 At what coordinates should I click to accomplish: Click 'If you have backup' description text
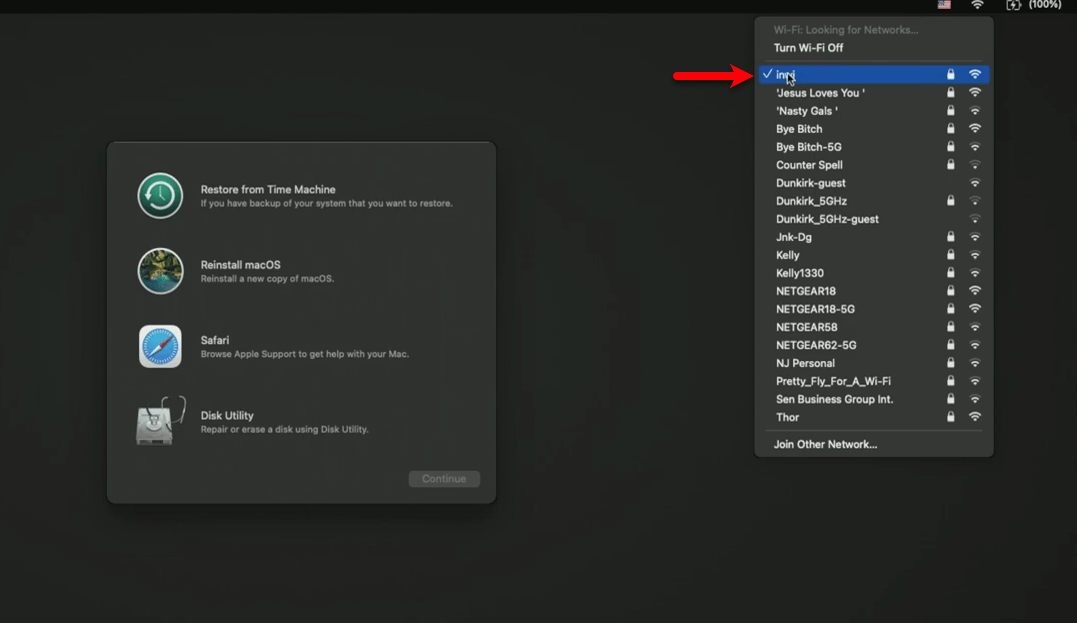[x=326, y=203]
